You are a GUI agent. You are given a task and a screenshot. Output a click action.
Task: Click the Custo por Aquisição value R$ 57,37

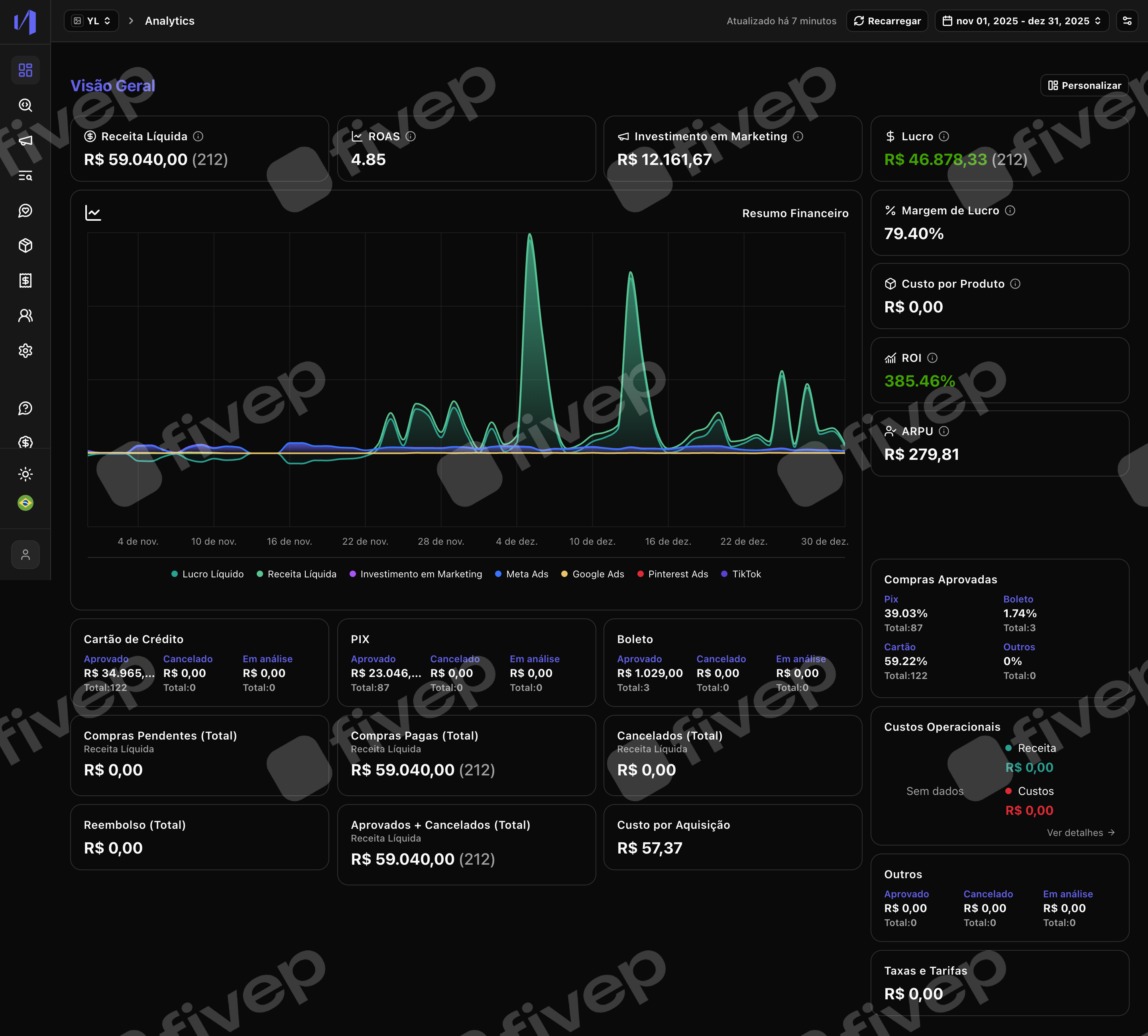[650, 848]
